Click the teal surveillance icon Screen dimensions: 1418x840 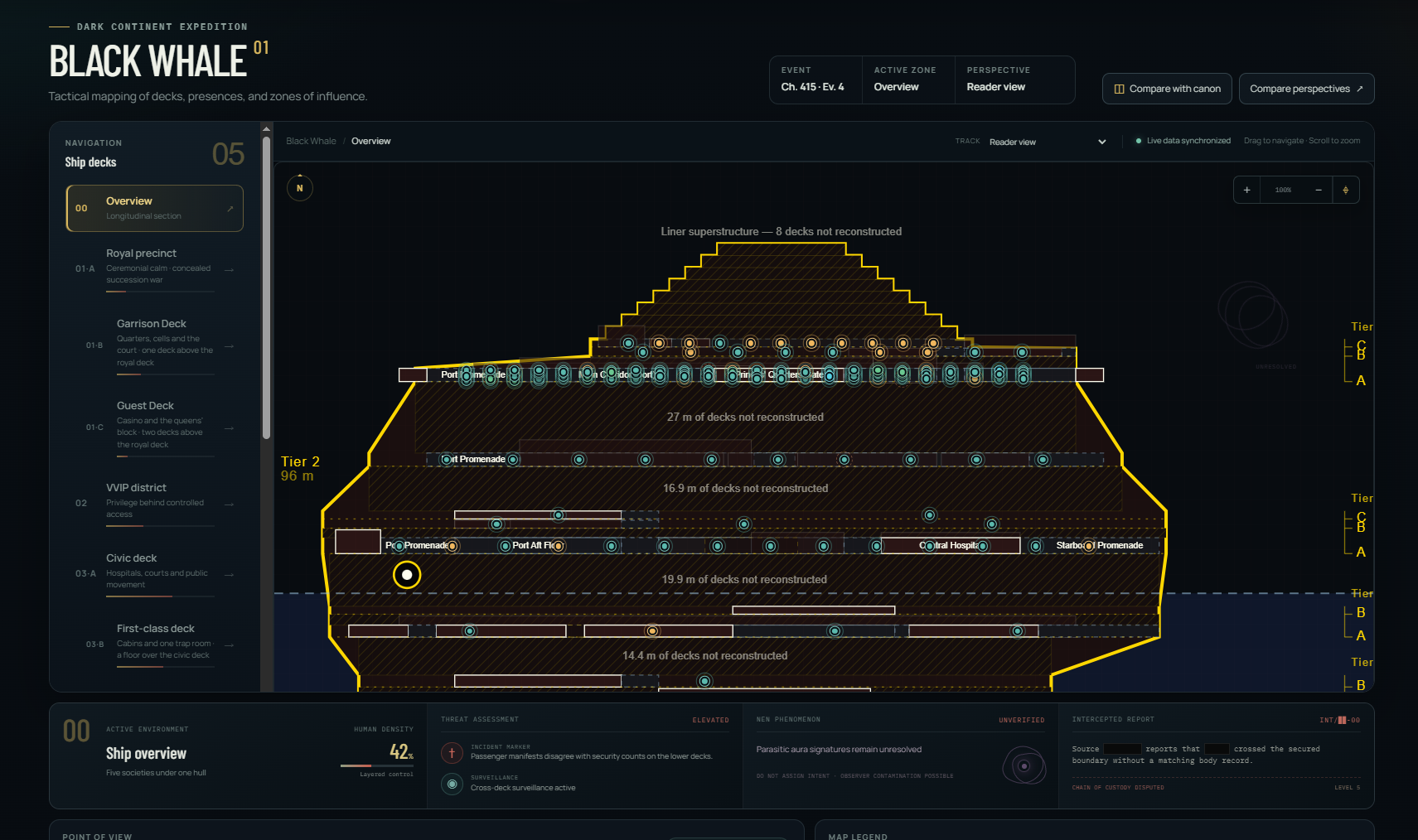452,784
